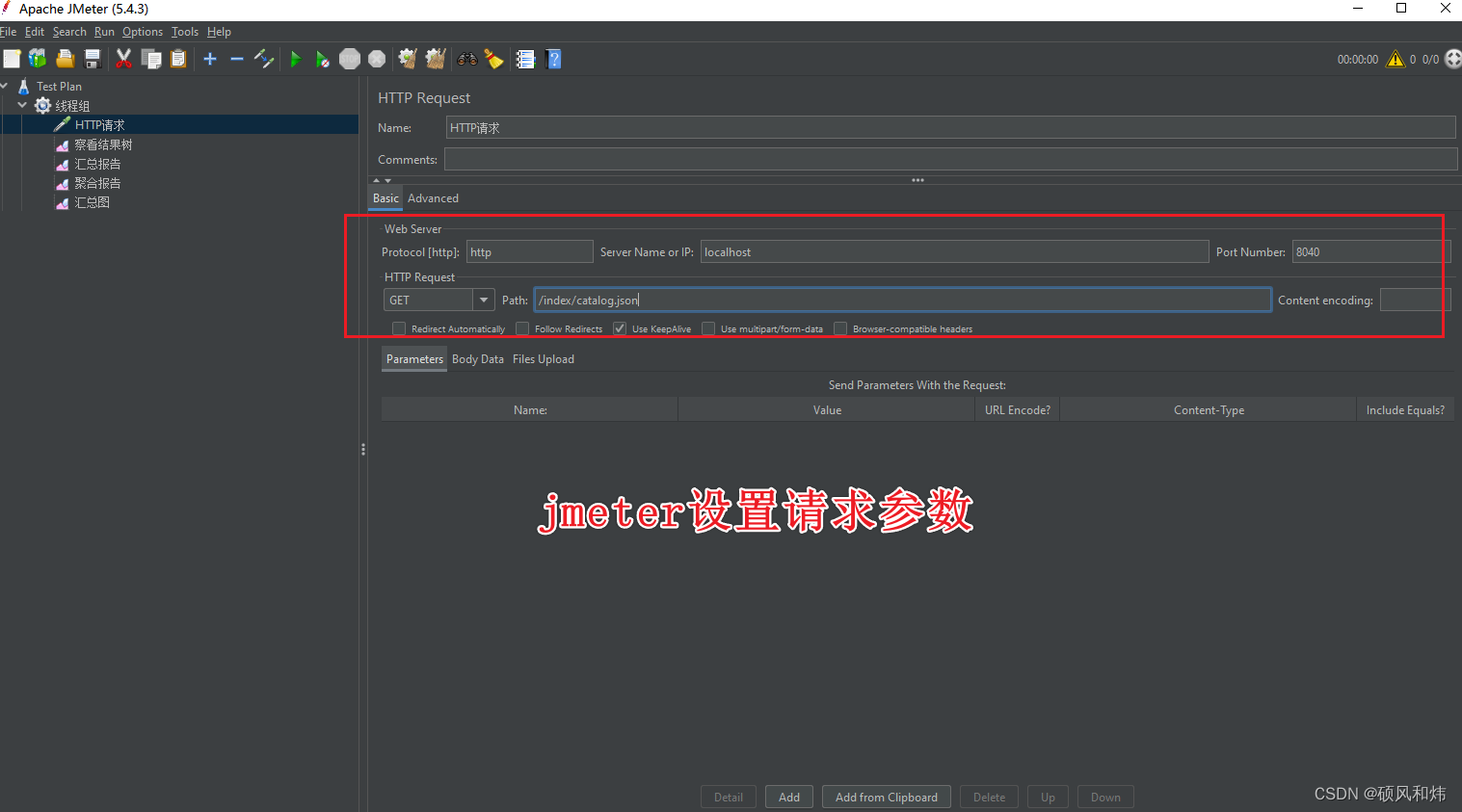
Task: Open the Help book icon
Action: (553, 60)
